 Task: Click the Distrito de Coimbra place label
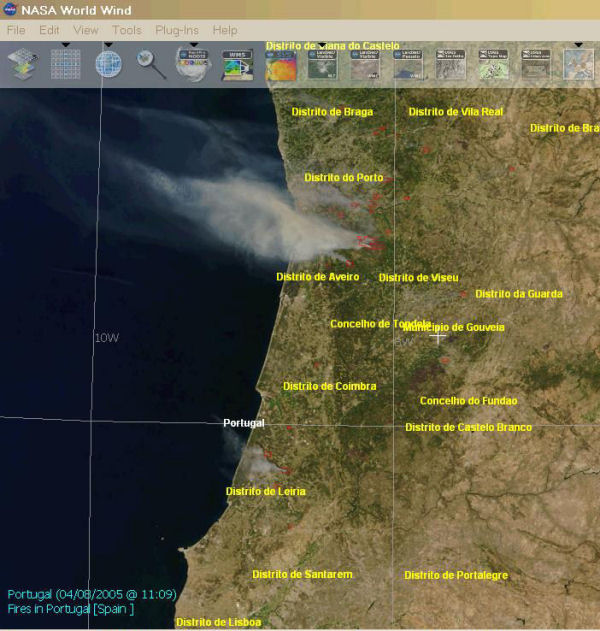[x=329, y=386]
